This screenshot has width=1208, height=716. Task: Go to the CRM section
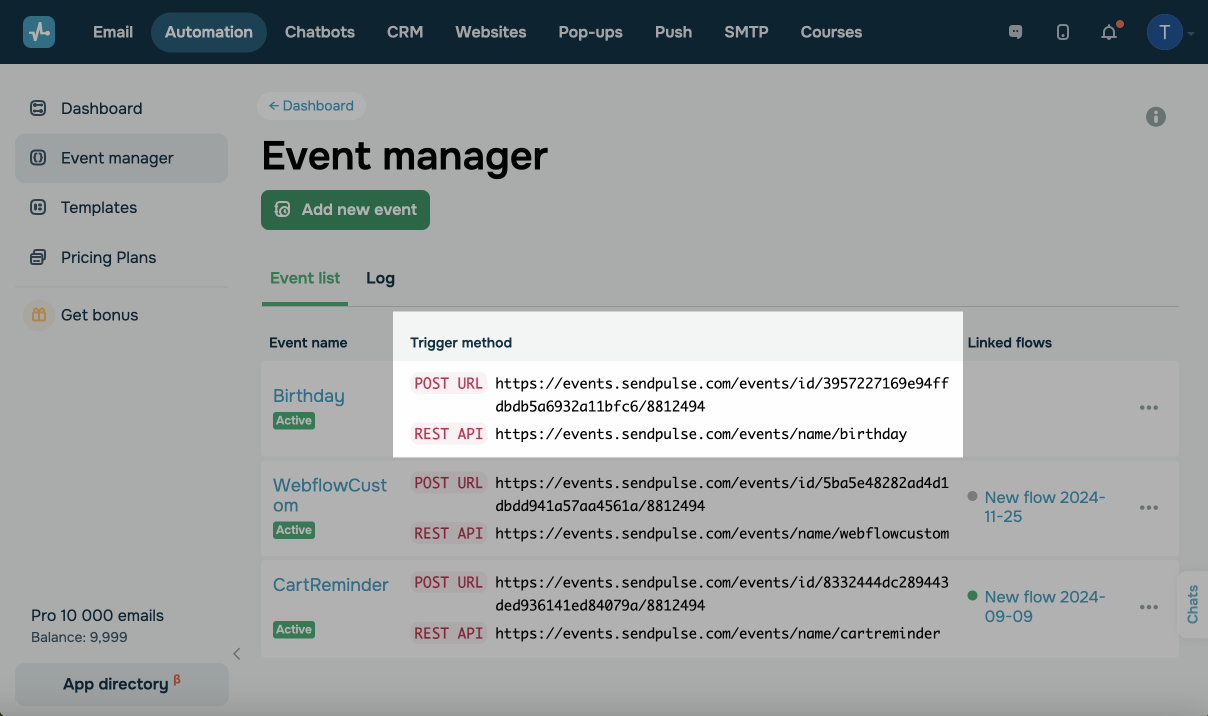pyautogui.click(x=405, y=32)
